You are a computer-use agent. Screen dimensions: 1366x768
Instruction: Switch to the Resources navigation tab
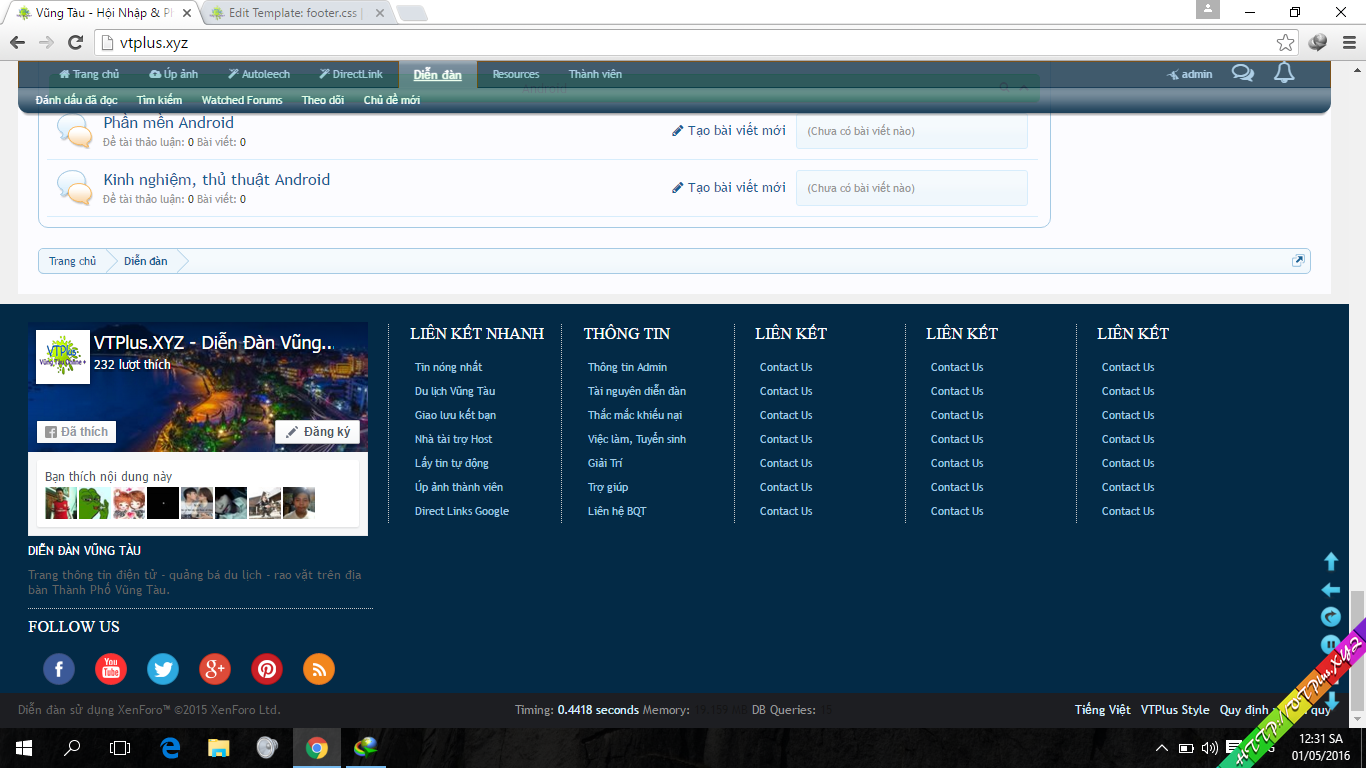point(515,74)
